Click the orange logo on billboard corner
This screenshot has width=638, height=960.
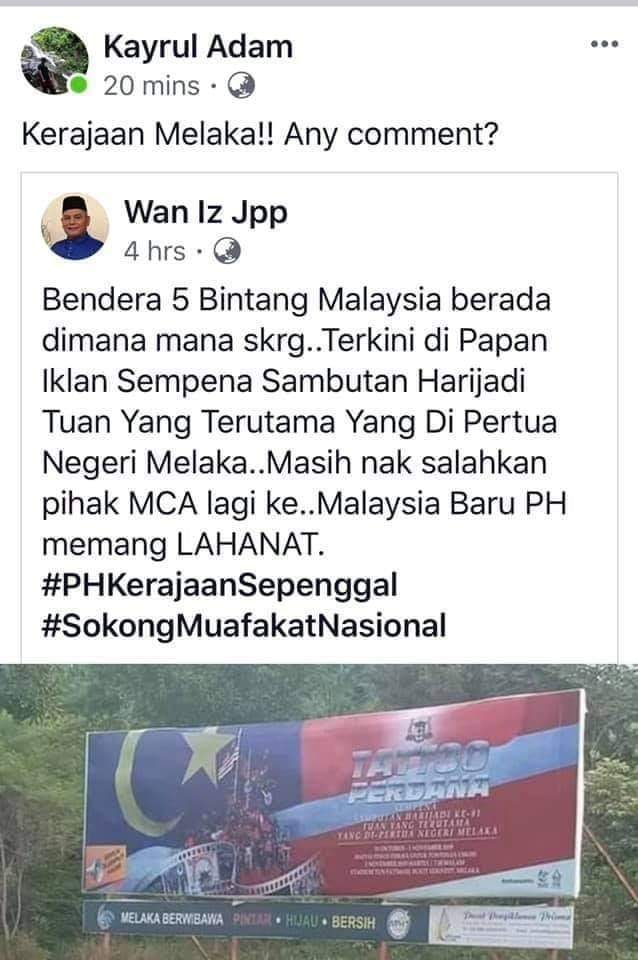(105, 868)
